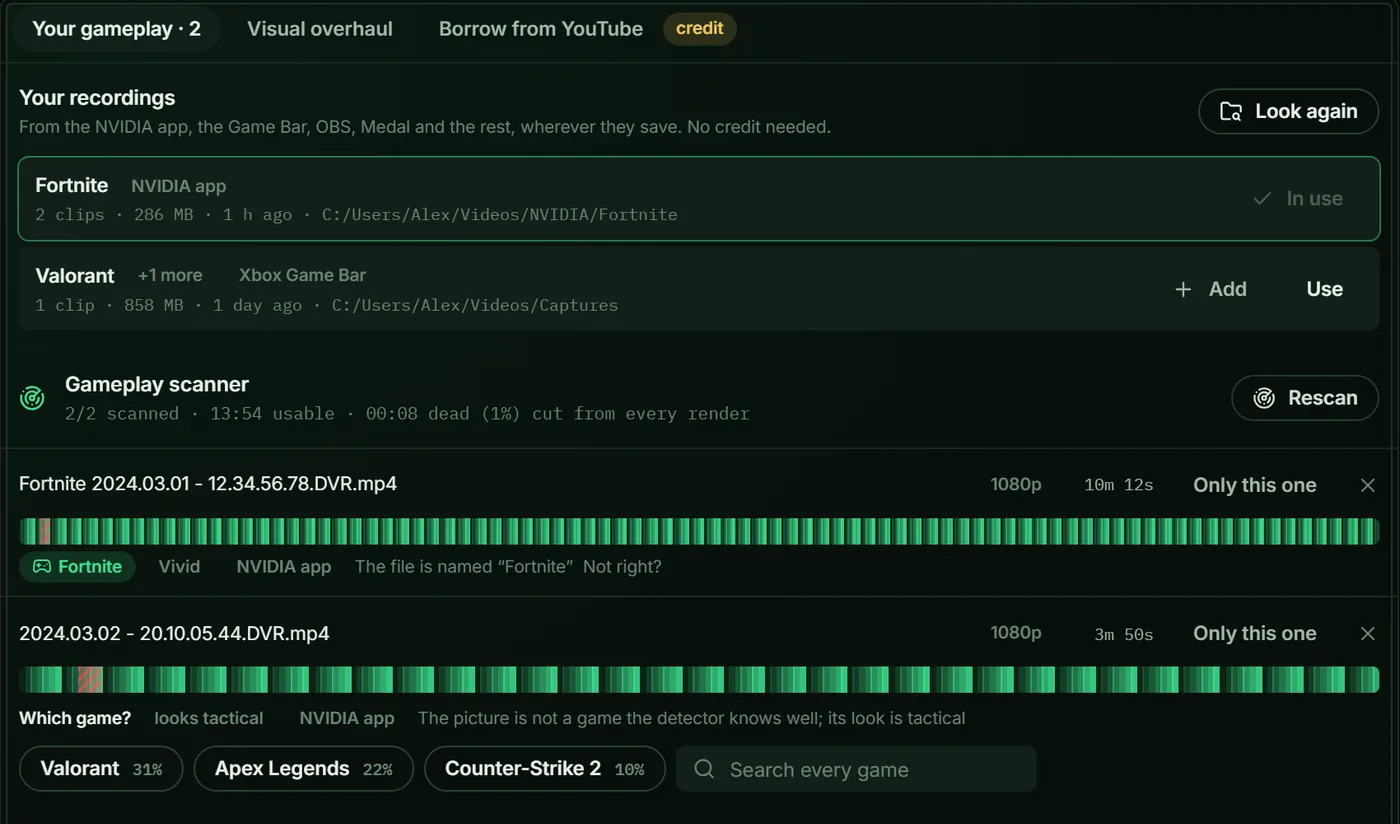
Task: Click the Not right? link
Action: pos(622,567)
